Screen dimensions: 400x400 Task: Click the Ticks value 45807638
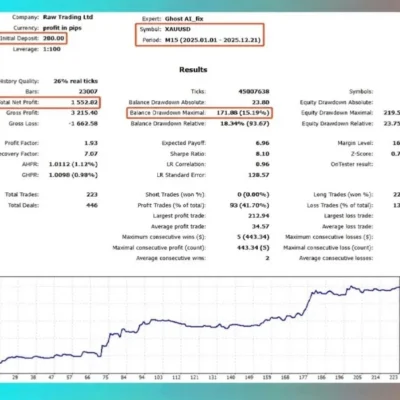(x=254, y=92)
